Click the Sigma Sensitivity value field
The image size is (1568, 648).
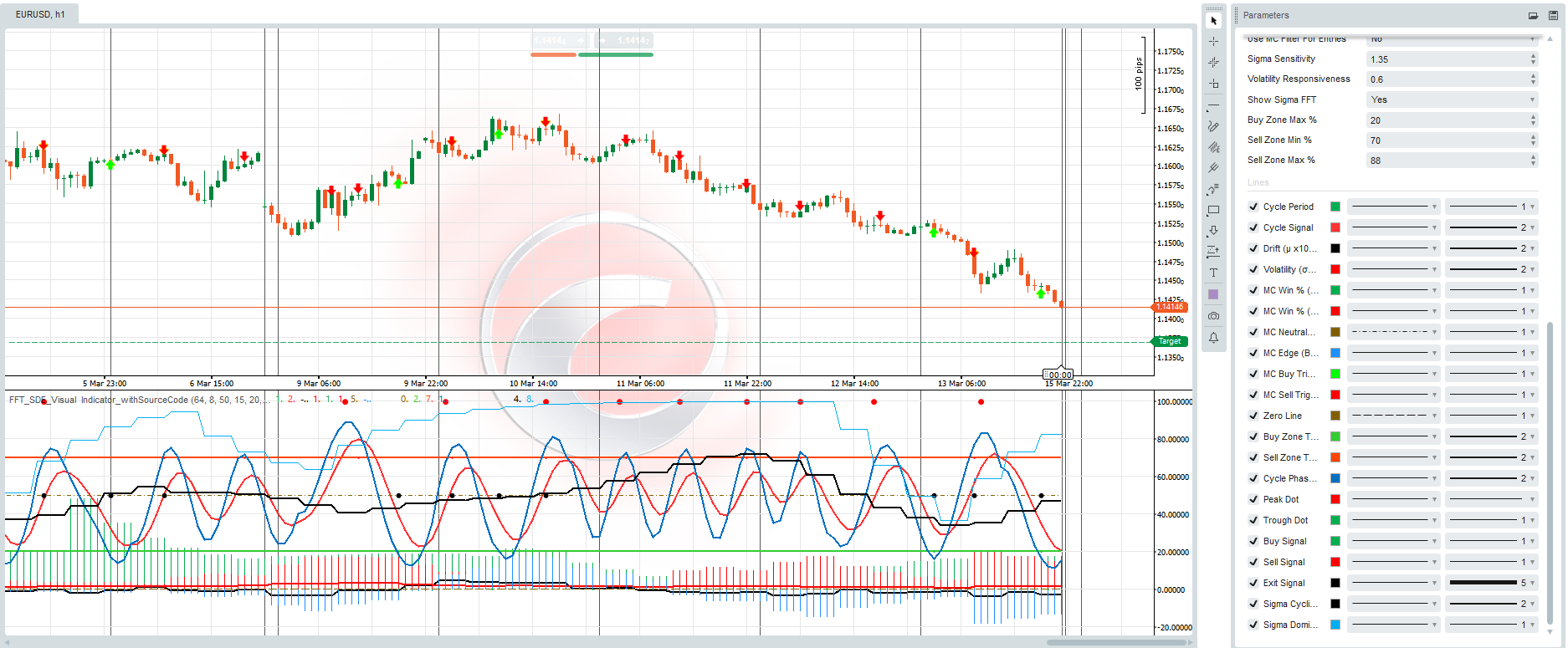point(1448,59)
